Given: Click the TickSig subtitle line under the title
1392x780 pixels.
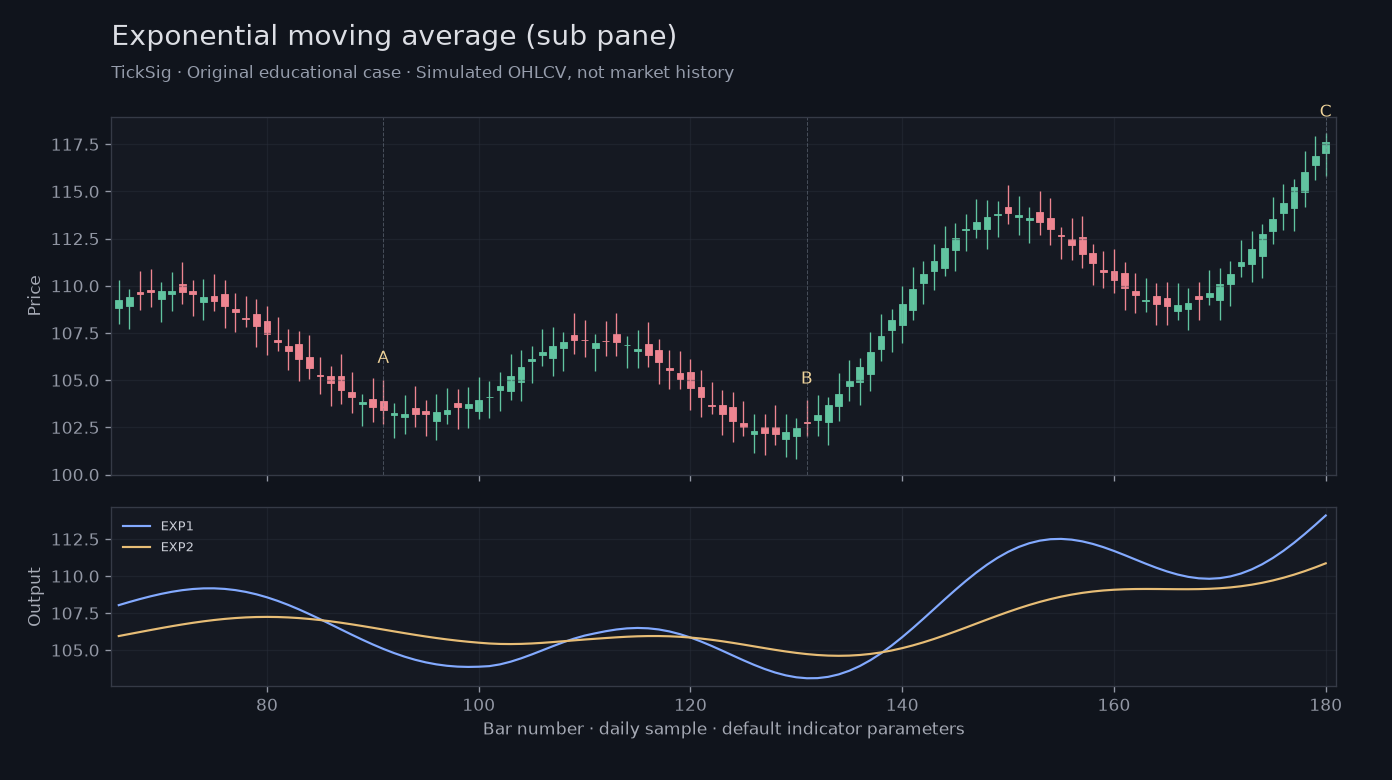Looking at the screenshot, I should tap(422, 73).
